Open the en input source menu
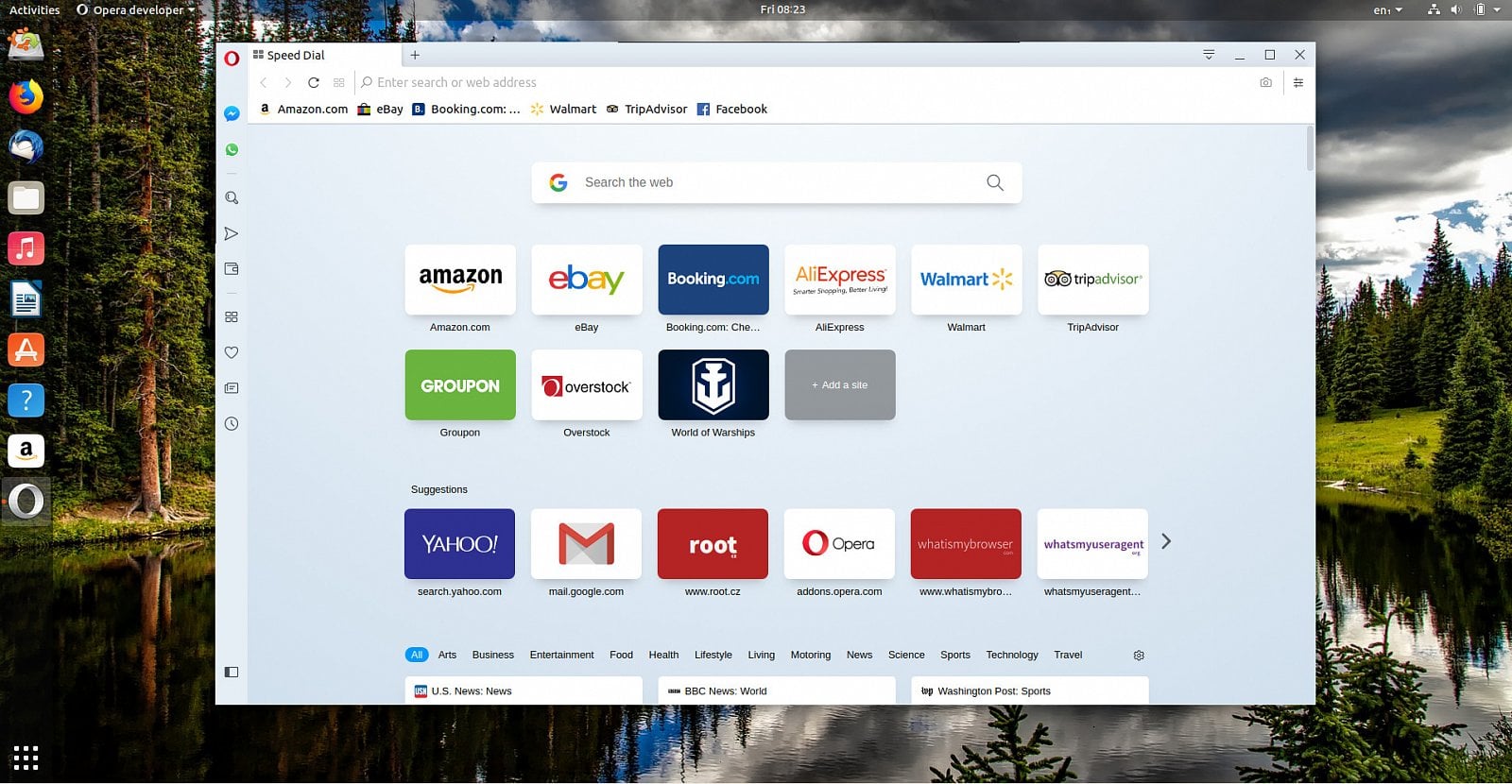Screen dimensions: 1512x784 click(1387, 10)
